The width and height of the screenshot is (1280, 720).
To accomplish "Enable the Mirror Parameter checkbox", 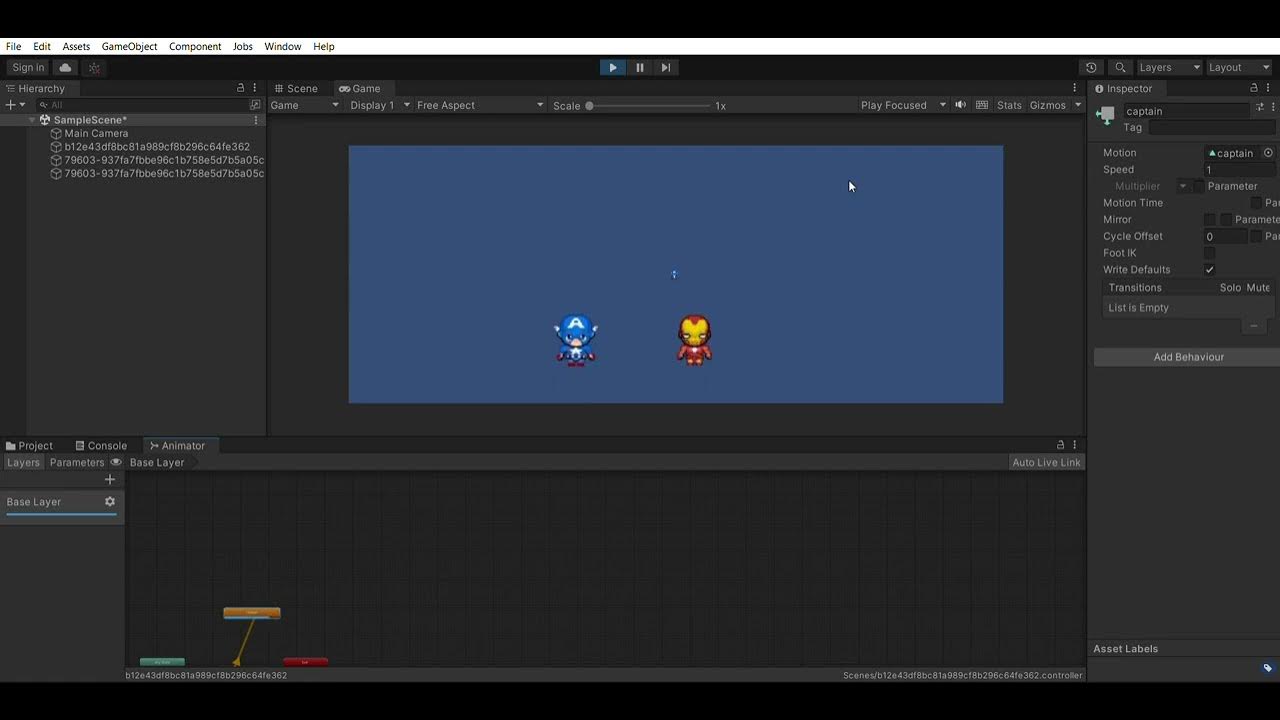I will [x=1226, y=219].
